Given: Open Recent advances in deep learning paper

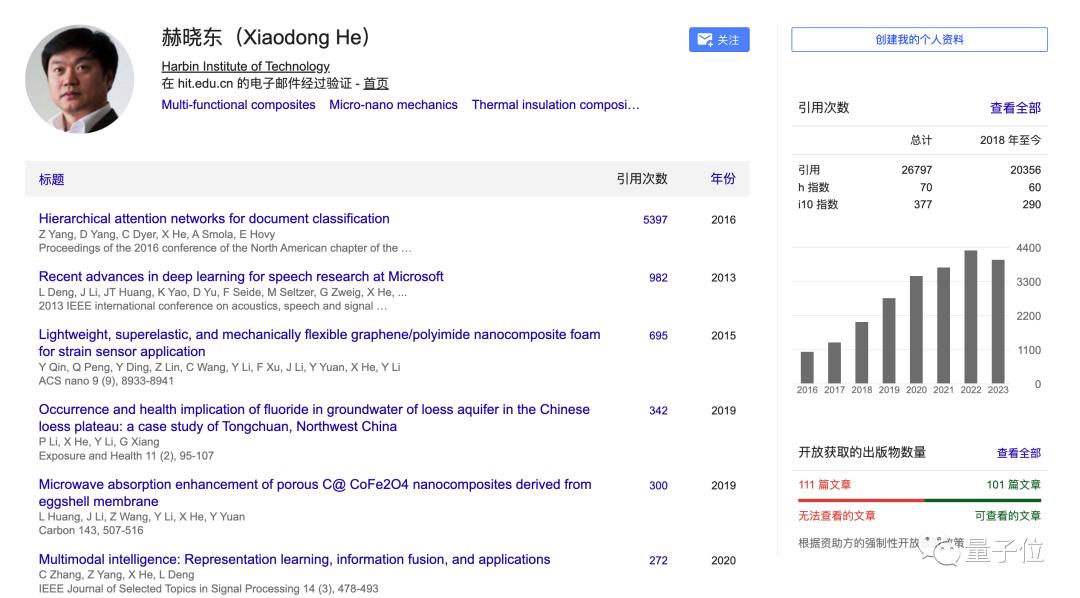Looking at the screenshot, I should tap(241, 277).
